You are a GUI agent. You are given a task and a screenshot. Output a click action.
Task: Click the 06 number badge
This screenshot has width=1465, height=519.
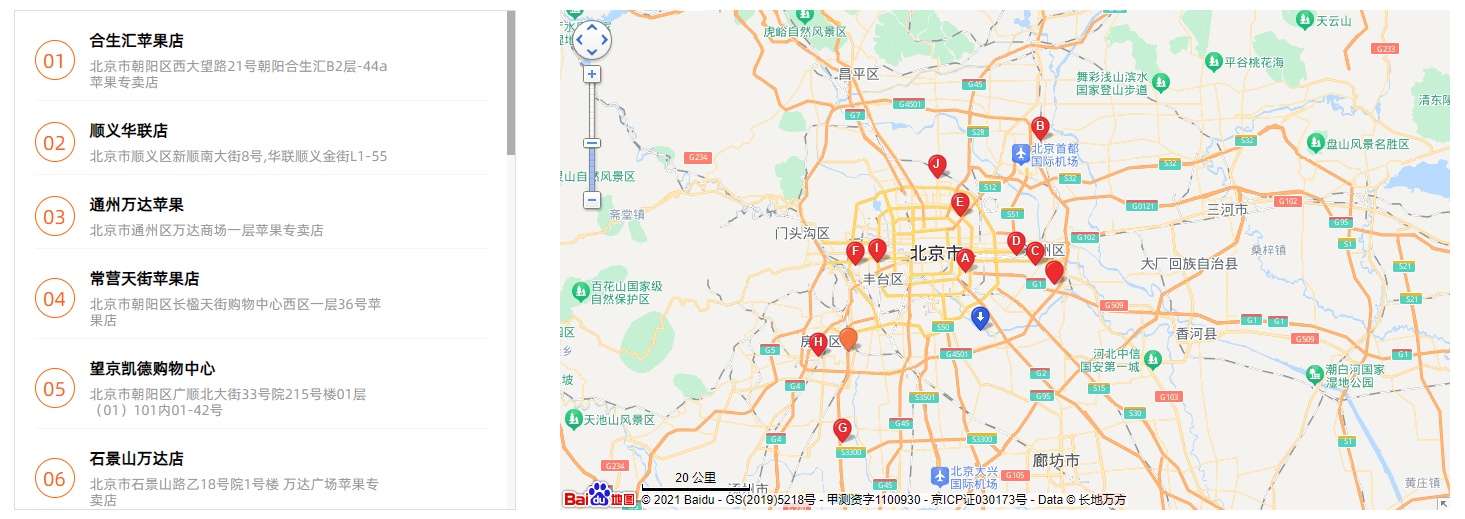click(x=54, y=479)
